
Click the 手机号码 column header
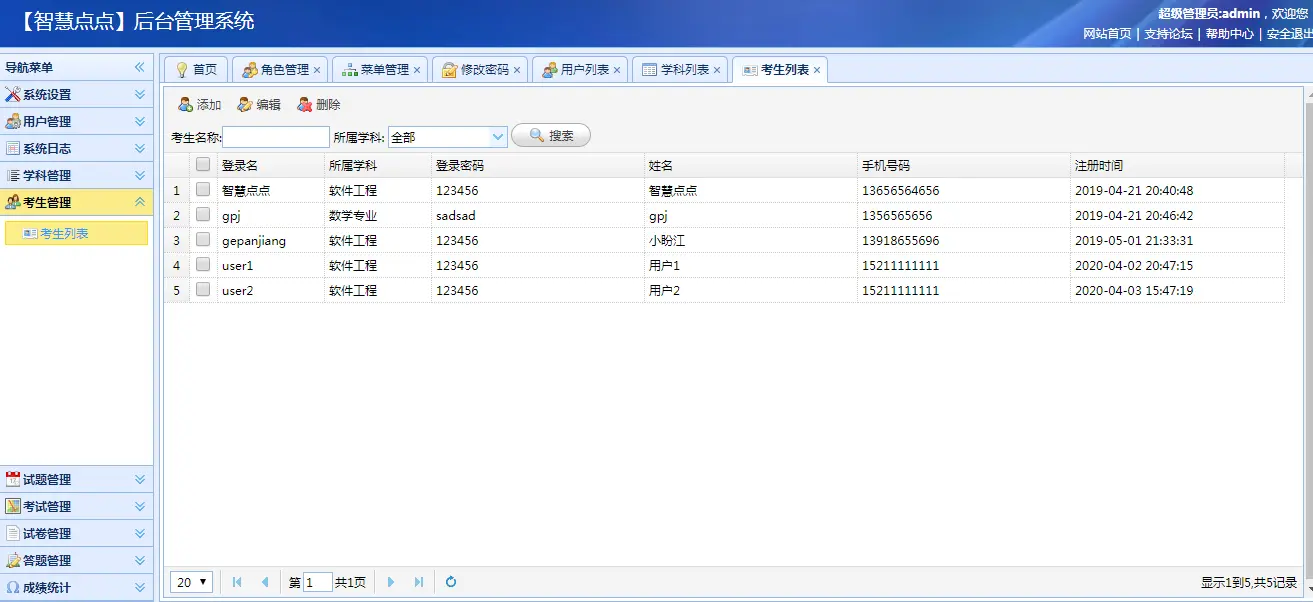(x=964, y=165)
